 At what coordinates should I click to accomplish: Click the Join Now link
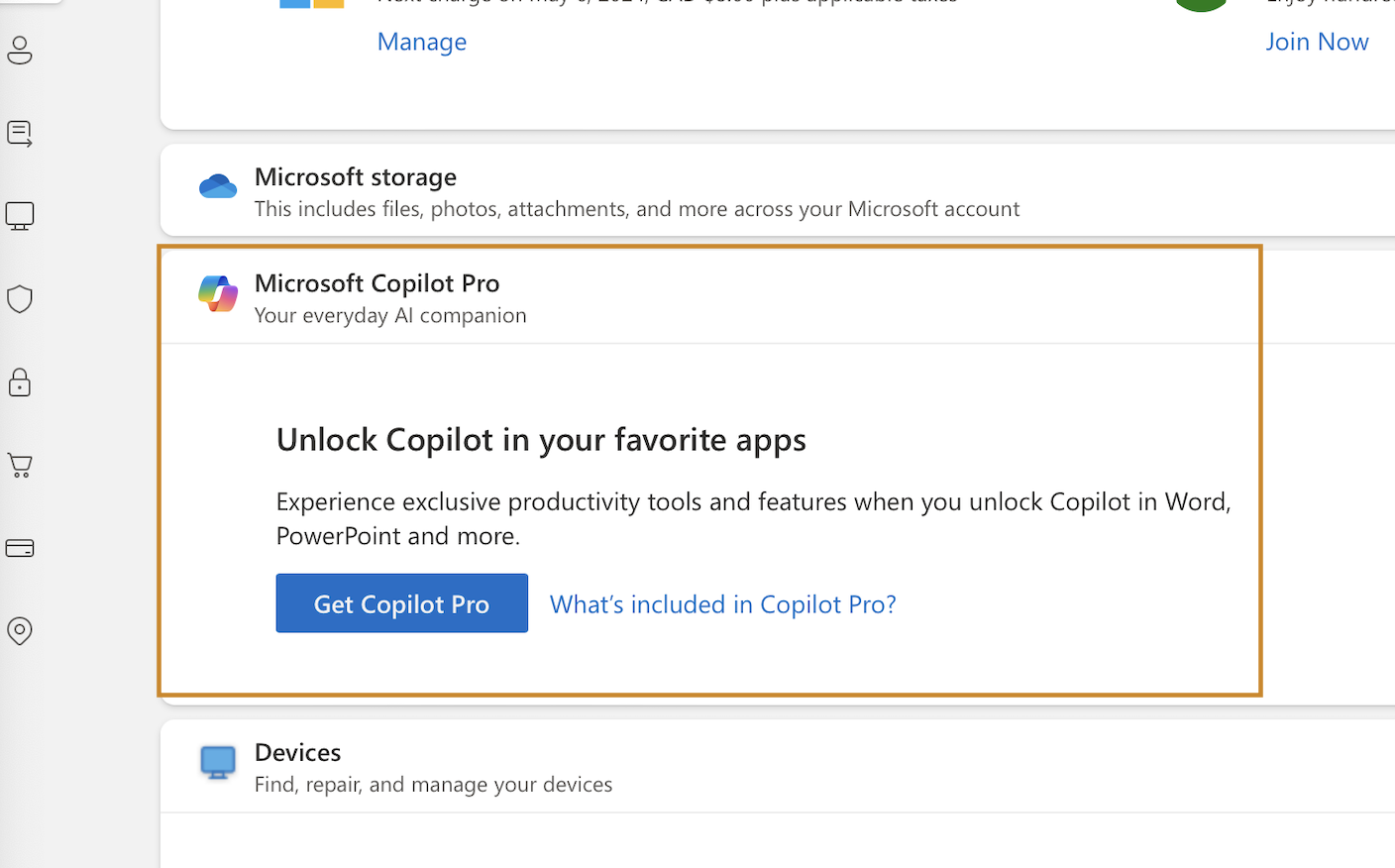point(1317,42)
